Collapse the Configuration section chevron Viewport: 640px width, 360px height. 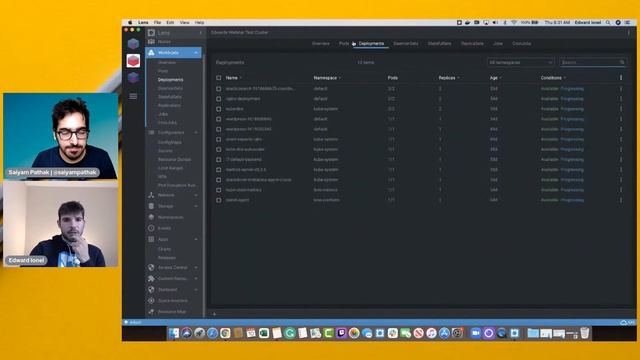[196, 133]
